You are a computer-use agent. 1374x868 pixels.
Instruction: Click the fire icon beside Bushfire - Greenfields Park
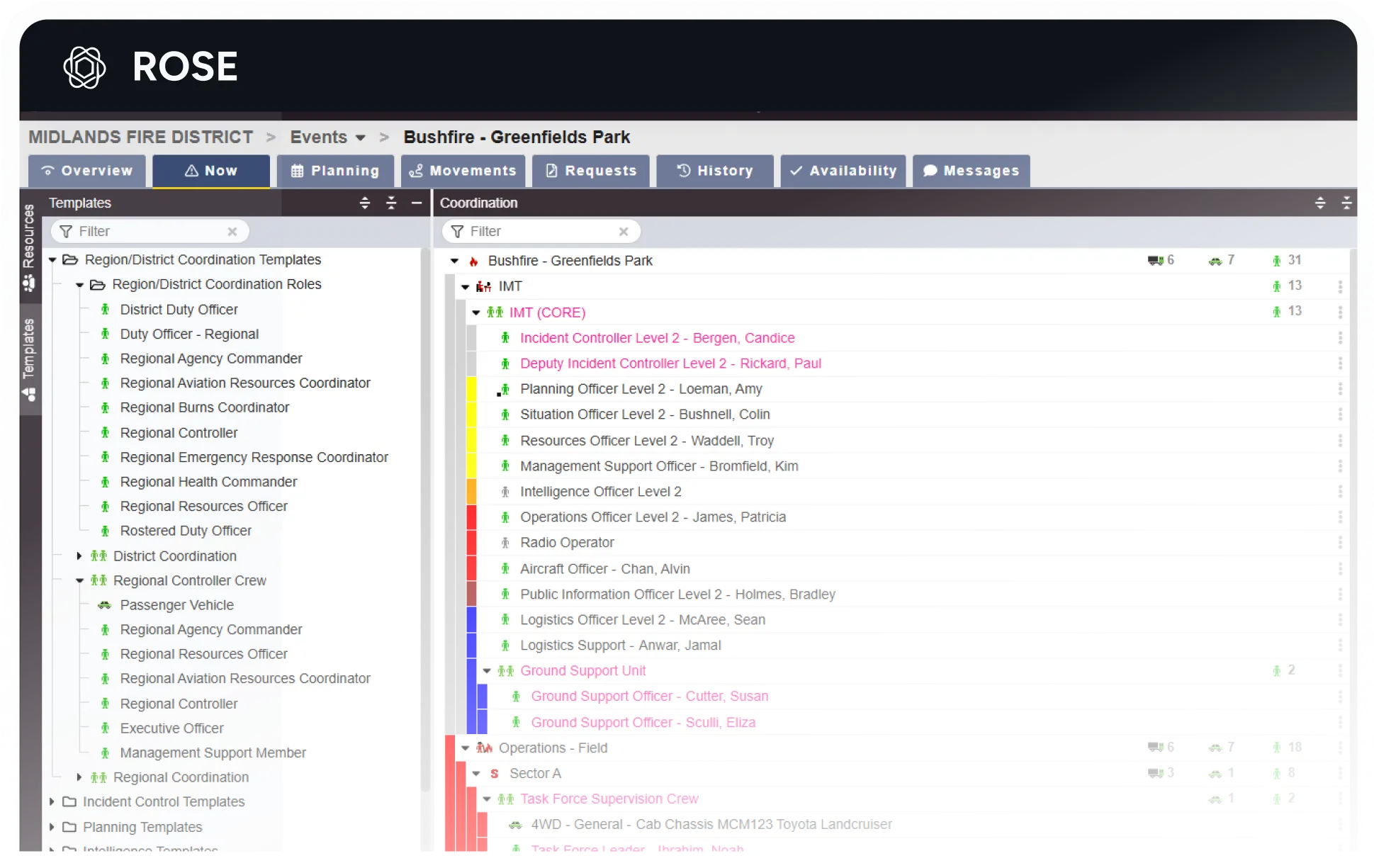coord(473,261)
